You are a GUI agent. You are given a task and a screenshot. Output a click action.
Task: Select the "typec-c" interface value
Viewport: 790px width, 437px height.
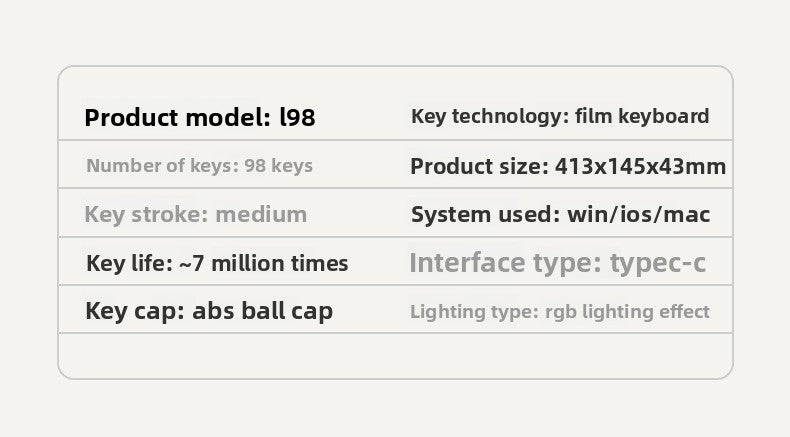pyautogui.click(x=657, y=264)
